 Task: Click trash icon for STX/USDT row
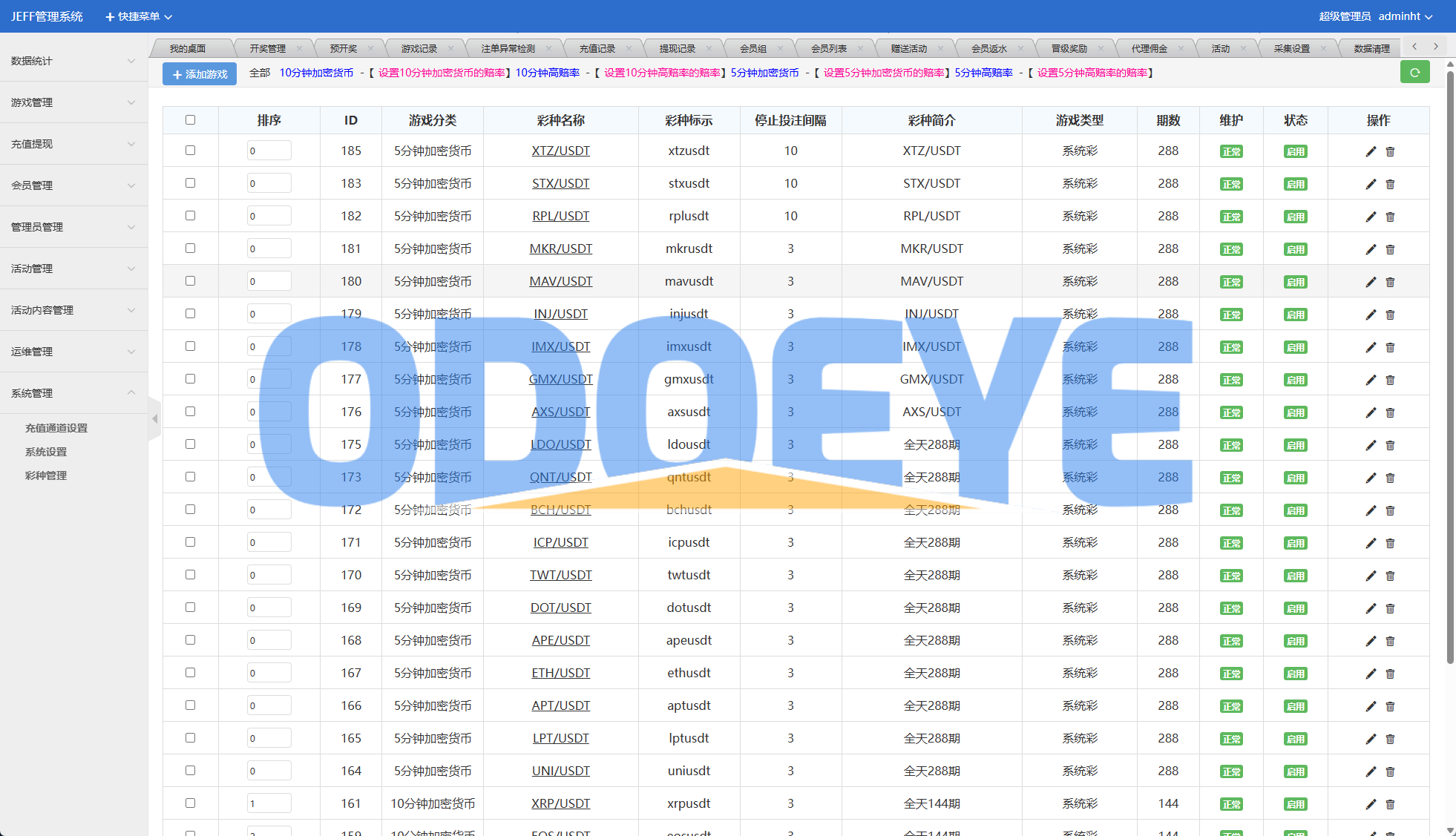(1390, 184)
